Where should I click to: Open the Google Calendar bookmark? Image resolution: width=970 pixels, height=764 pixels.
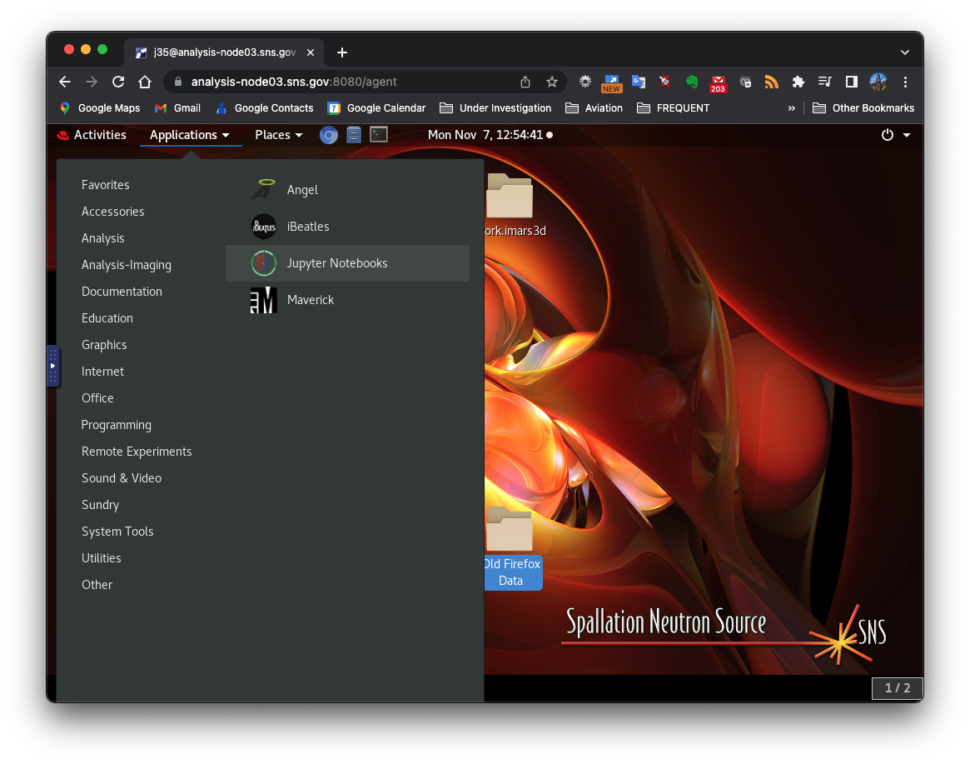coord(376,108)
